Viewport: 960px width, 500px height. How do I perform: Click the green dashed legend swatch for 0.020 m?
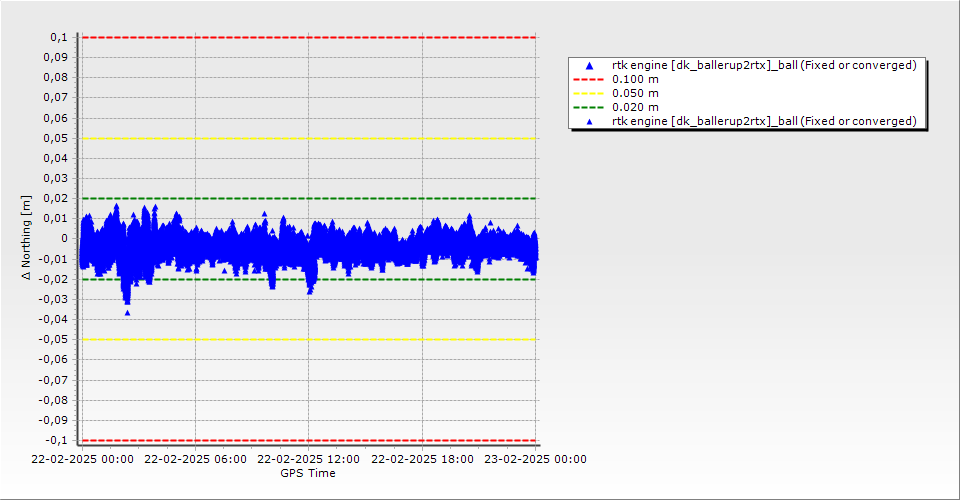tap(588, 108)
